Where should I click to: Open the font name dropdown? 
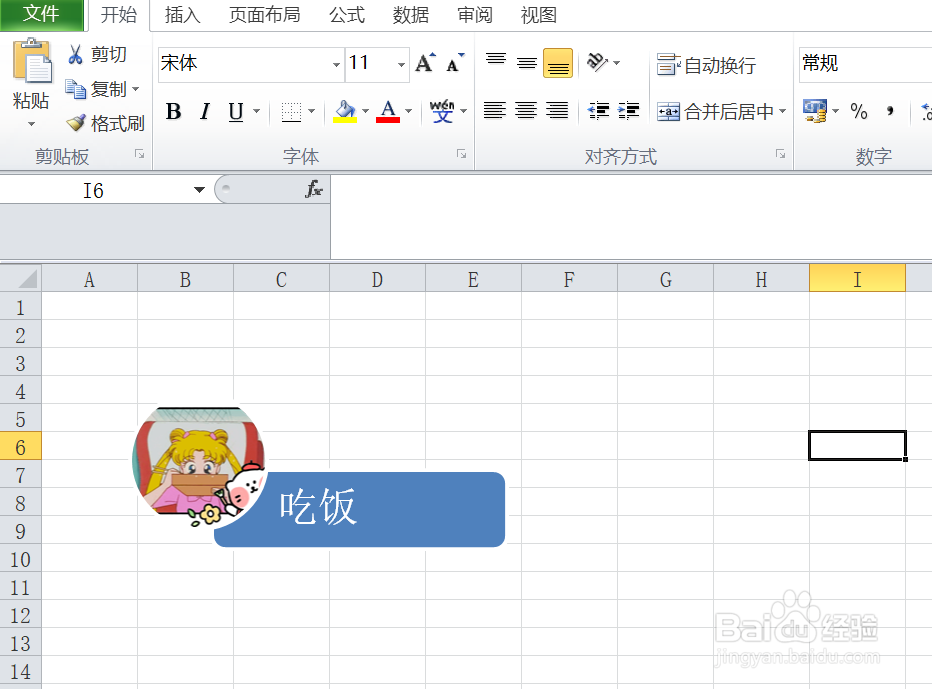pos(336,64)
